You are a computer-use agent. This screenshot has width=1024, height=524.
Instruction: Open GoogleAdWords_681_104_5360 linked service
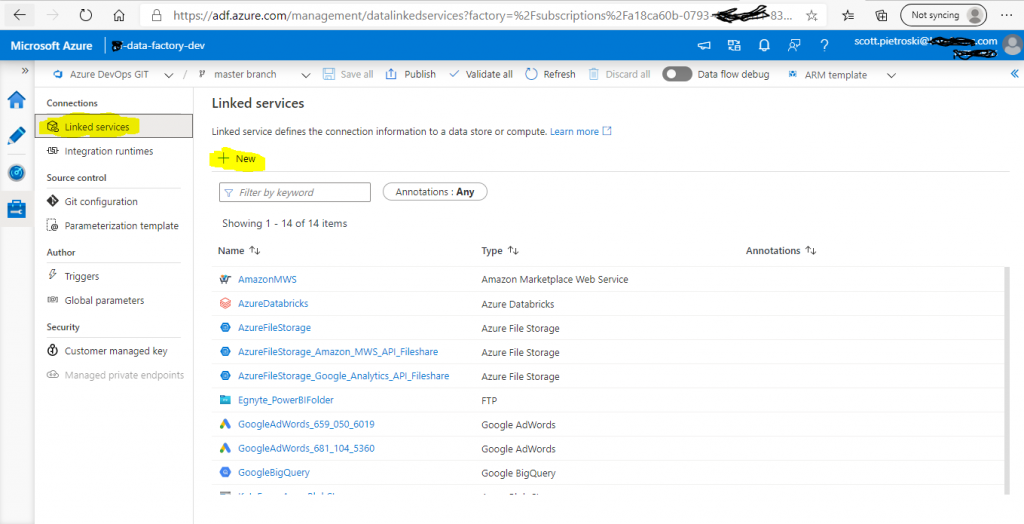(306, 448)
